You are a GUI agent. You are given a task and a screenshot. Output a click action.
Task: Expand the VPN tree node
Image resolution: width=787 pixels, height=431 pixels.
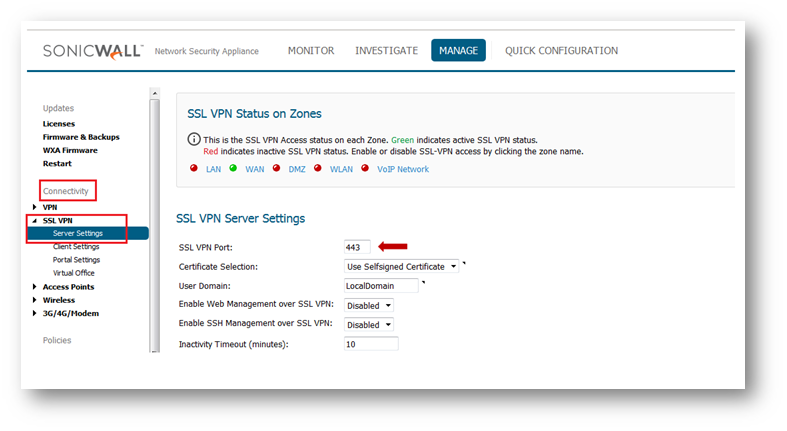click(x=34, y=207)
